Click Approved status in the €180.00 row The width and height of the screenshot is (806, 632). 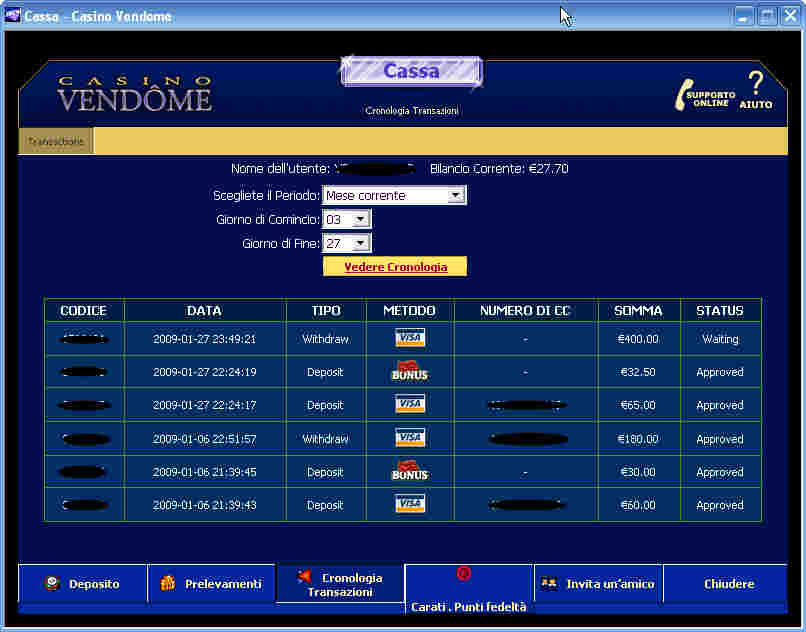point(720,439)
